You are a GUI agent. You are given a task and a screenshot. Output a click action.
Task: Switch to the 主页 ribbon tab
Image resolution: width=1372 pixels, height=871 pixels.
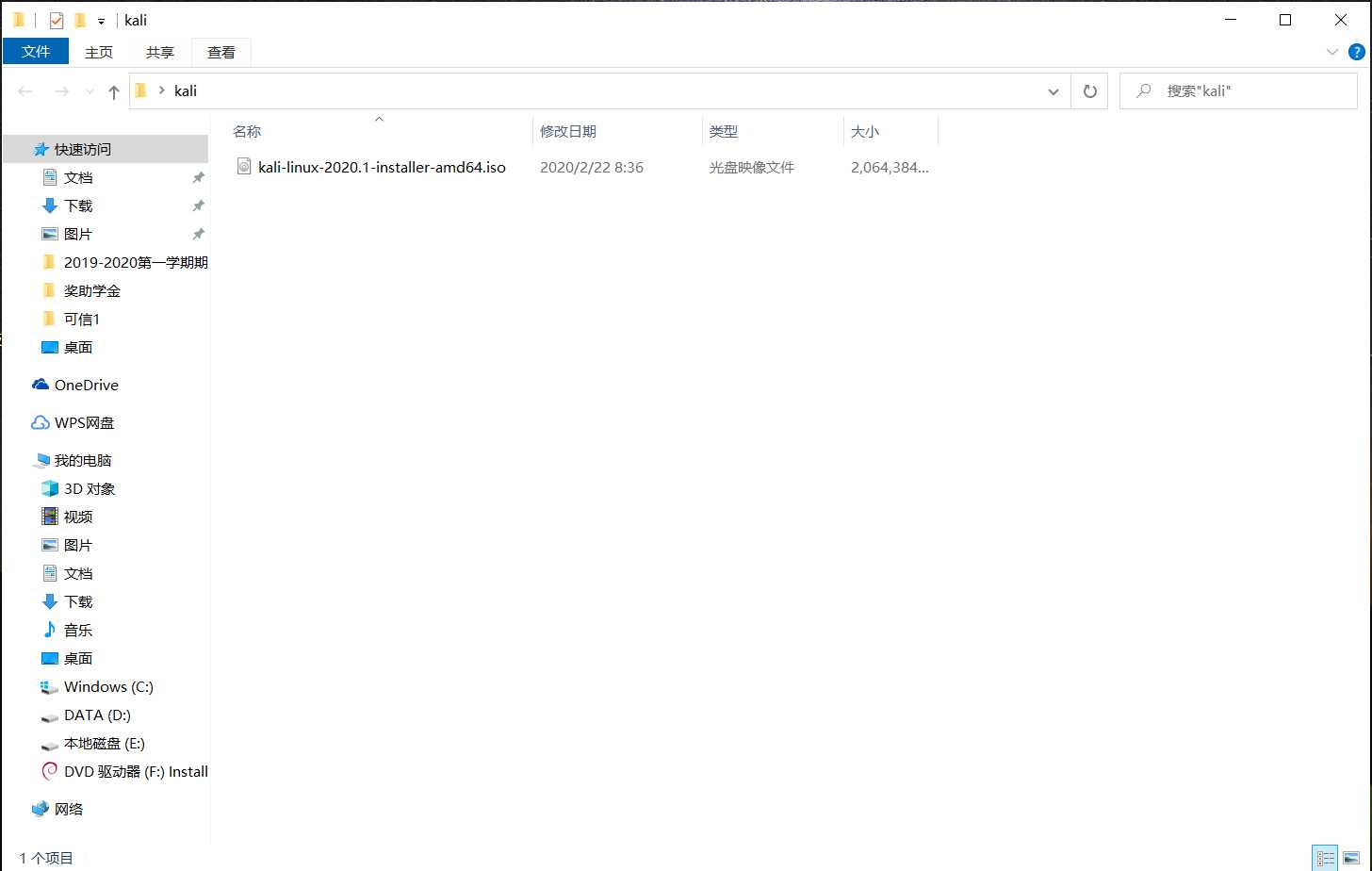(99, 52)
